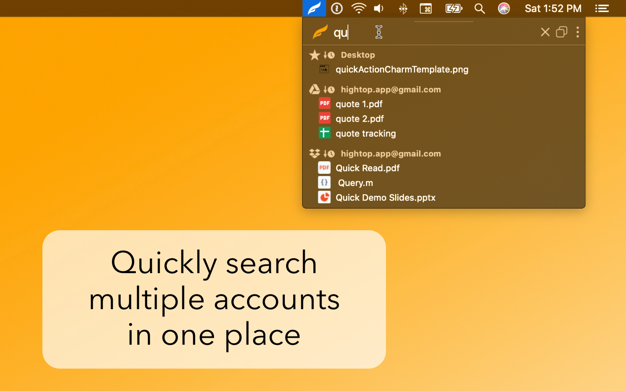The image size is (626, 391).
Task: Open Spotlight search in the menu bar
Action: tap(479, 8)
